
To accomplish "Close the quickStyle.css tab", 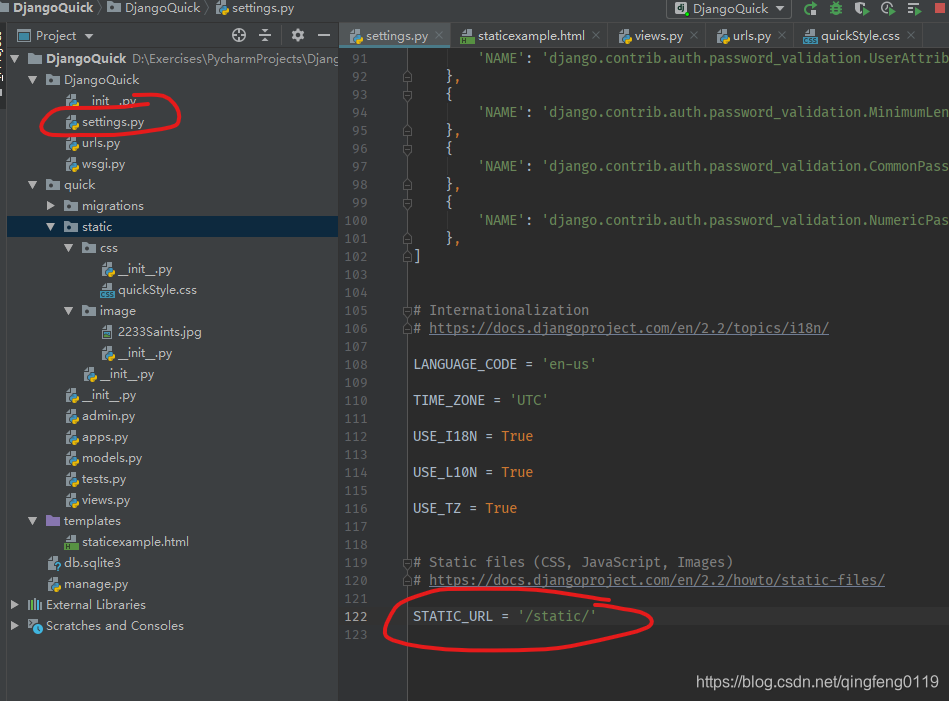I will (x=911, y=35).
